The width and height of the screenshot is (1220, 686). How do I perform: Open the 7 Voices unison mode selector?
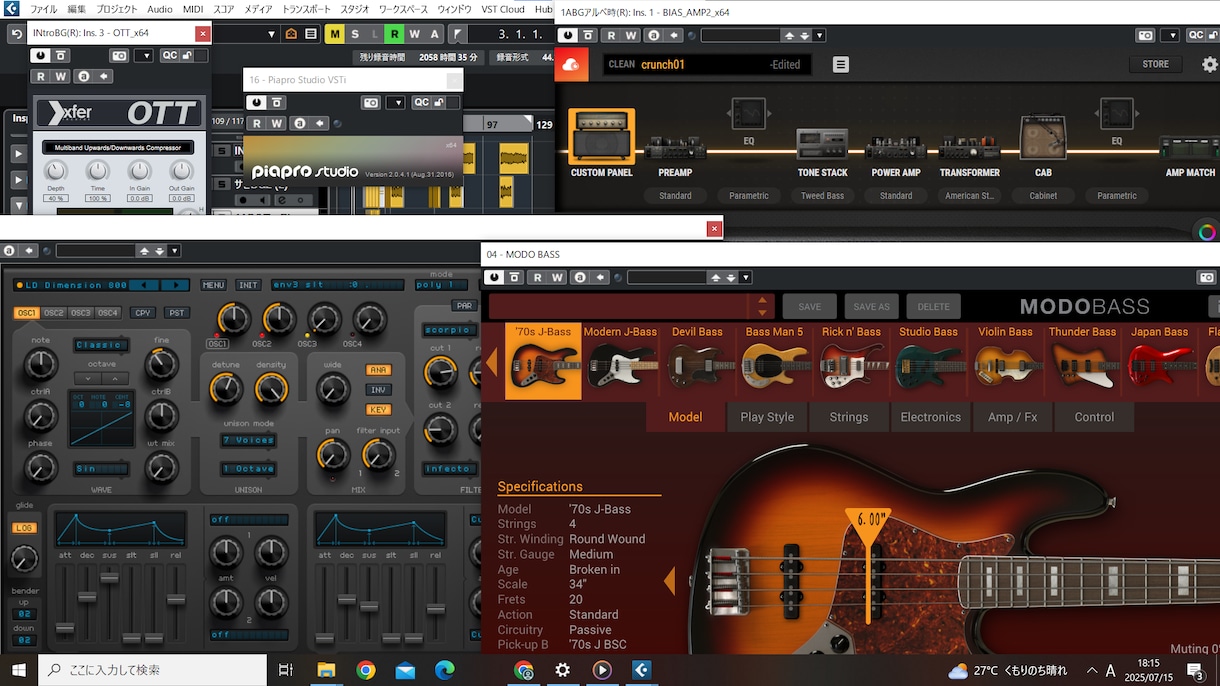[x=249, y=441]
